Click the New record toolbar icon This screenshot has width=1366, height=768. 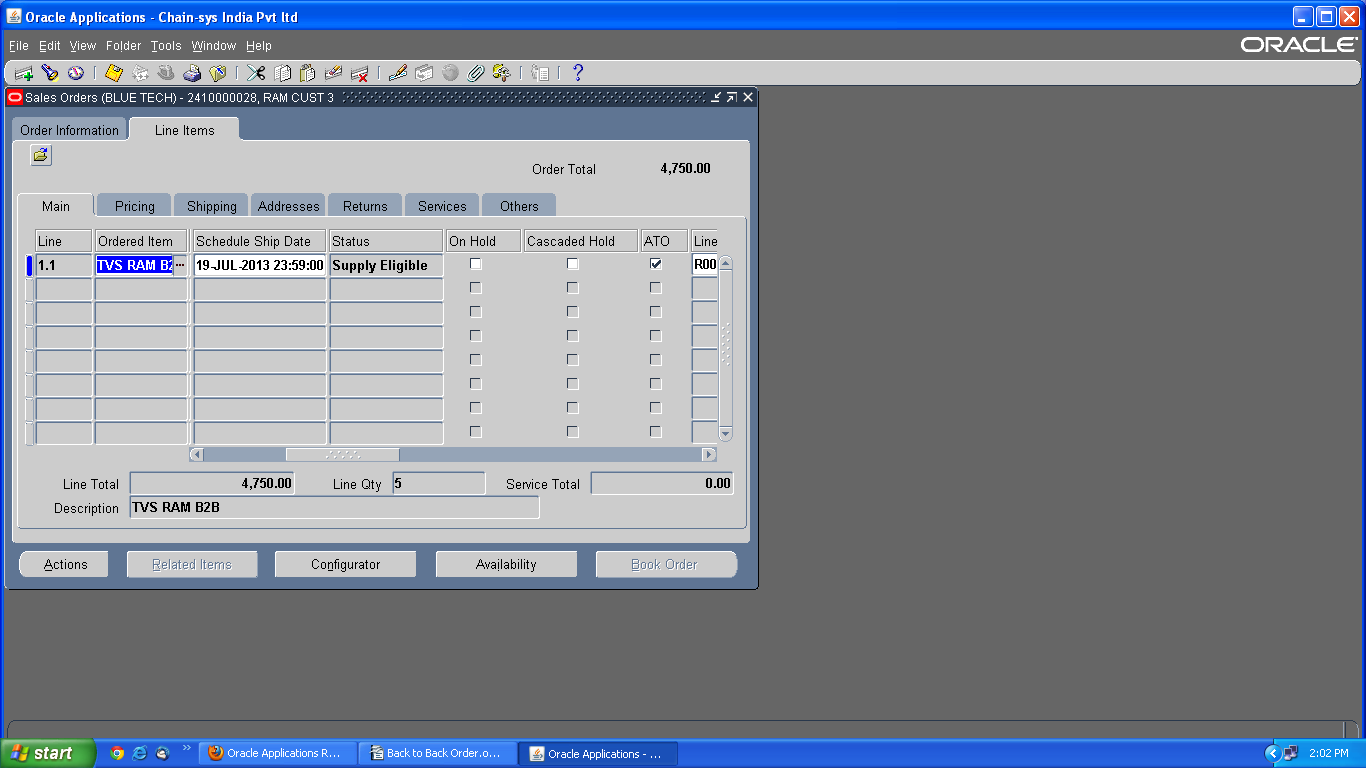24,73
